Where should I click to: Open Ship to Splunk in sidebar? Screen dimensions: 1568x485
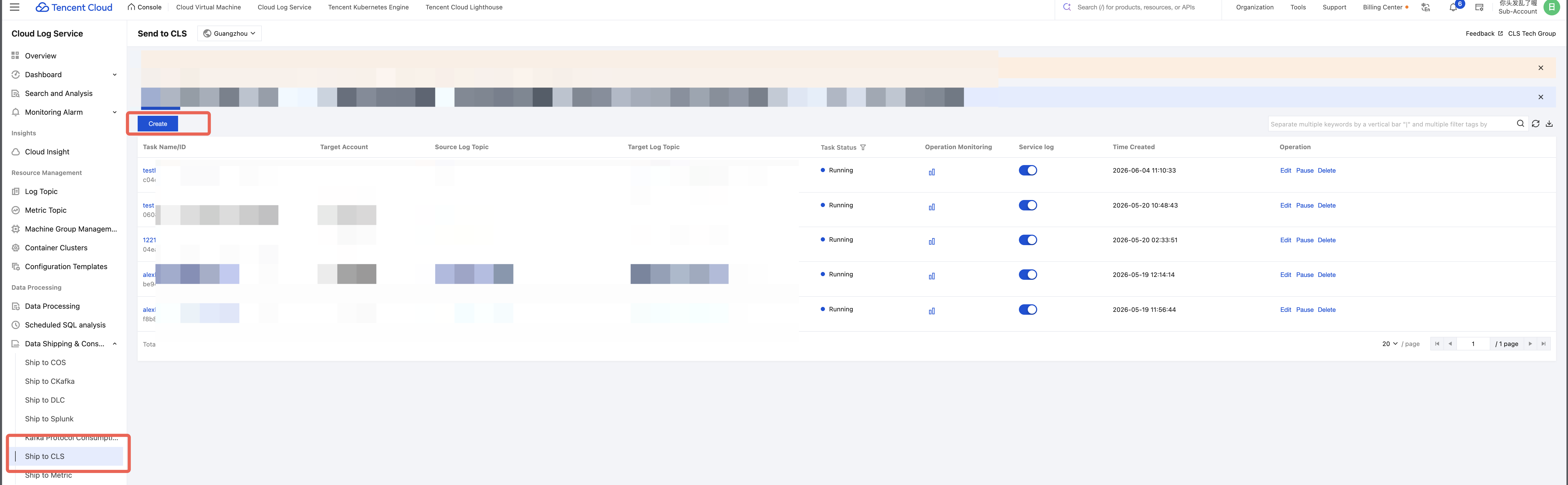49,419
